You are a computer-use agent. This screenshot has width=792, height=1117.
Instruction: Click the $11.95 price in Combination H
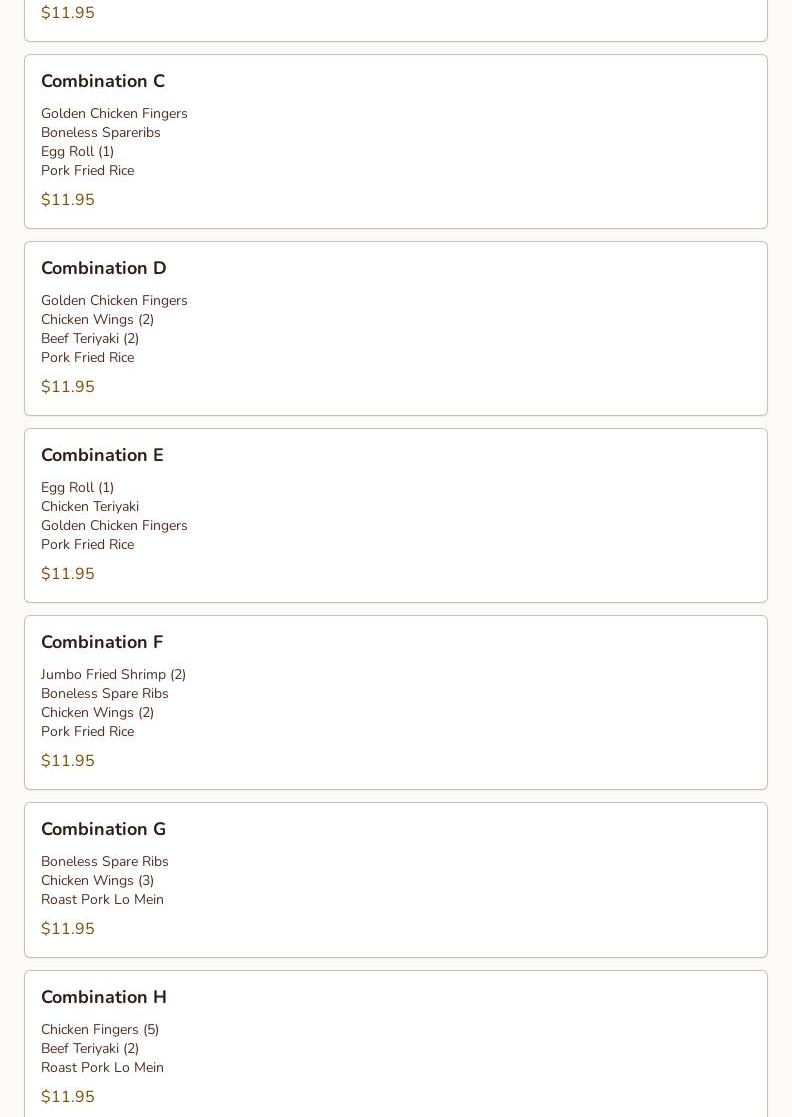[68, 1097]
